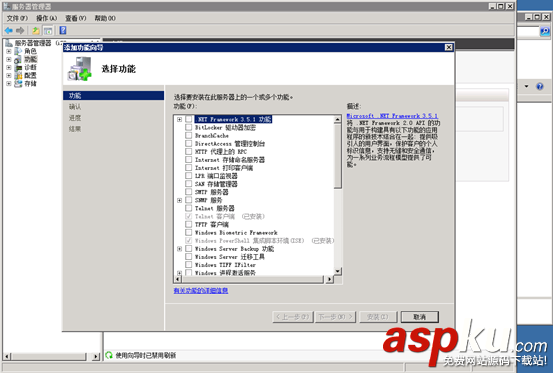Screen dimensions: 553x373
Task: Click the Back arrow toolbar icon
Action: pyautogui.click(x=9, y=31)
